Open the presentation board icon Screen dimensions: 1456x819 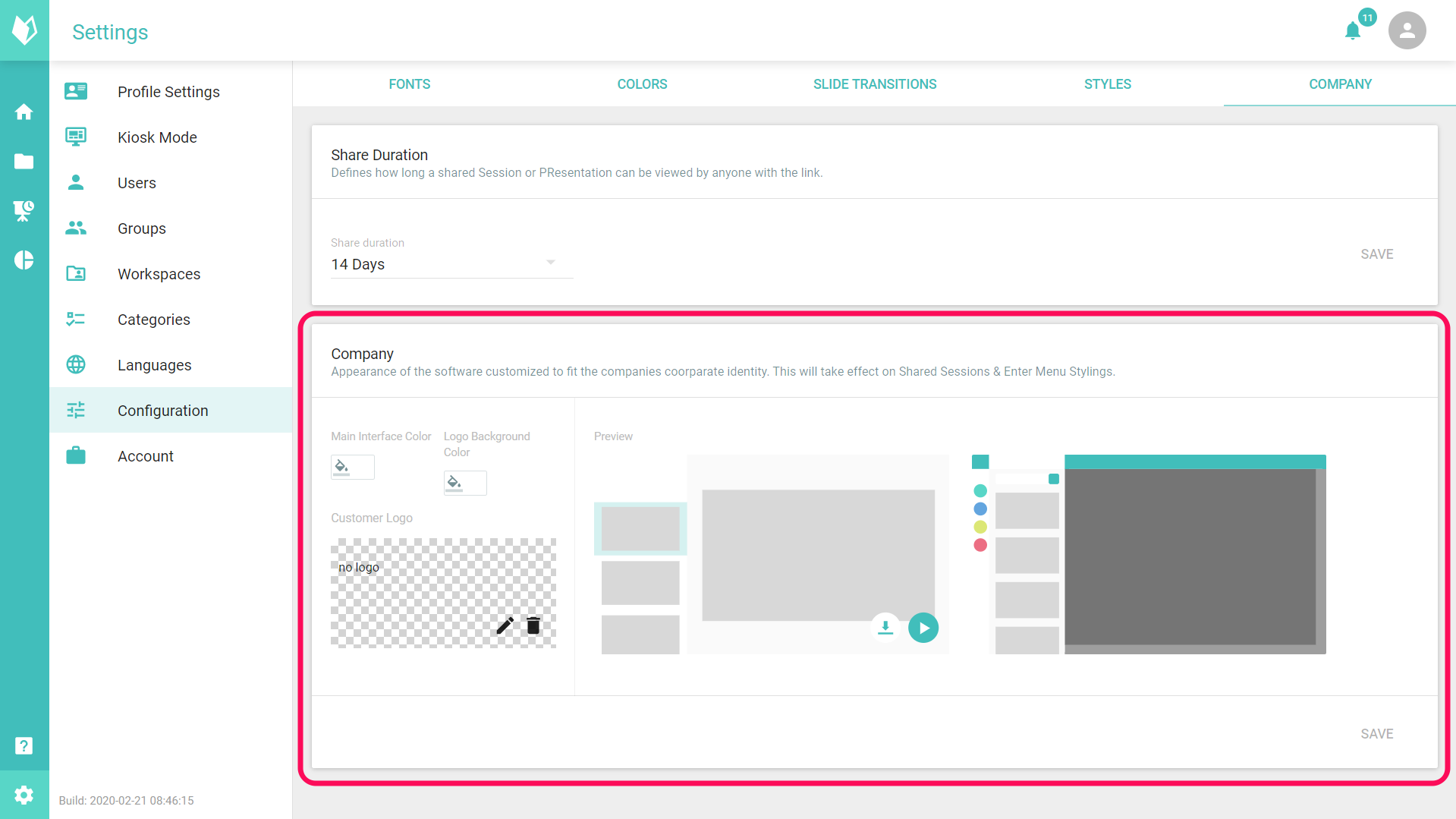[x=24, y=210]
